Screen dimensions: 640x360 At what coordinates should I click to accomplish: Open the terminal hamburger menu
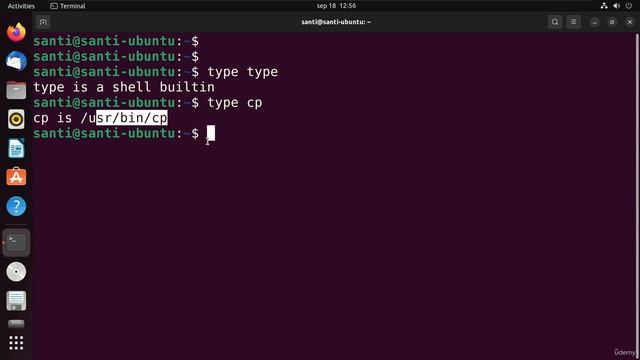(573, 22)
